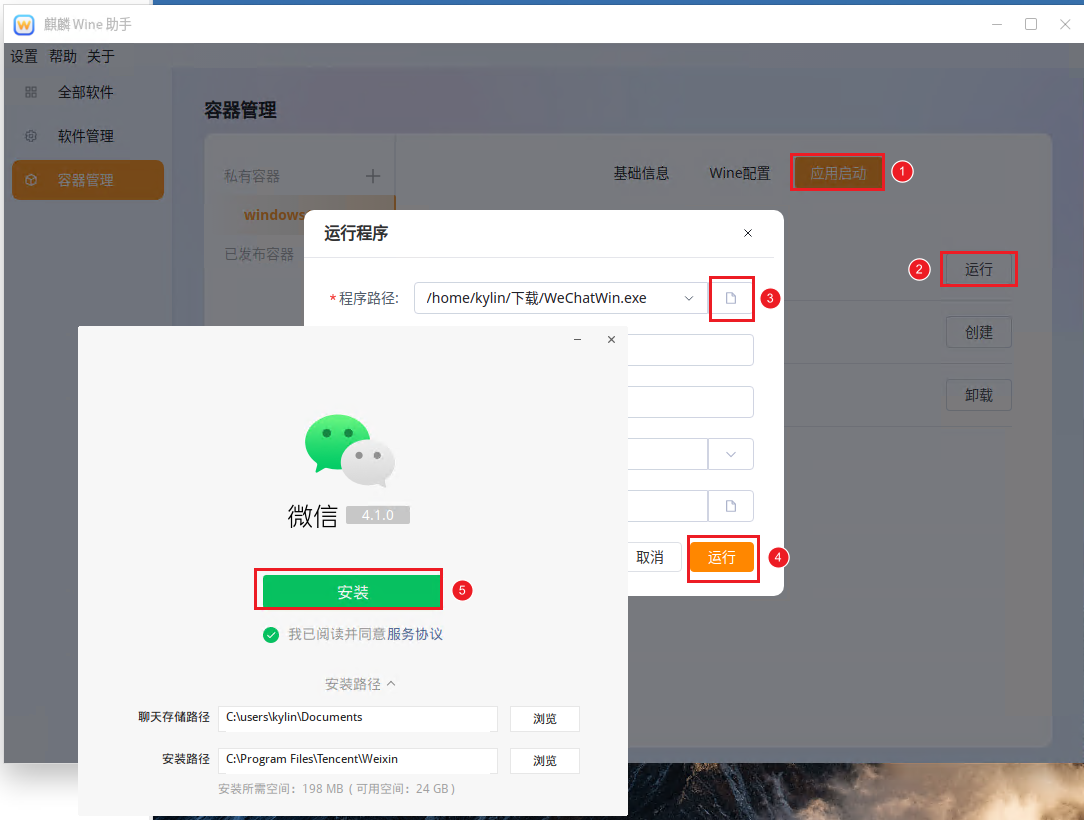Click the WeChat logo in installer
The image size is (1084, 820).
coord(350,449)
